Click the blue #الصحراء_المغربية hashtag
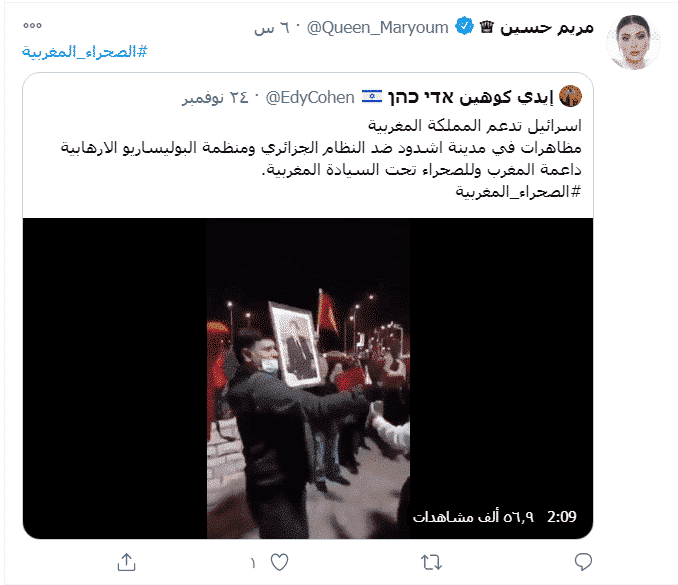Screen dimensions: 678x585 pyautogui.click(x=84, y=52)
